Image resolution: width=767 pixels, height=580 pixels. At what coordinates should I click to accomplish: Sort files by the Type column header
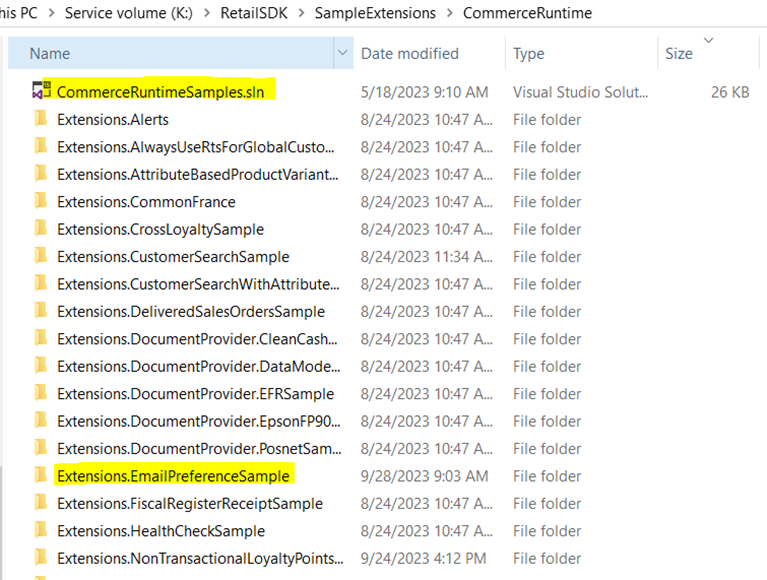click(x=581, y=53)
